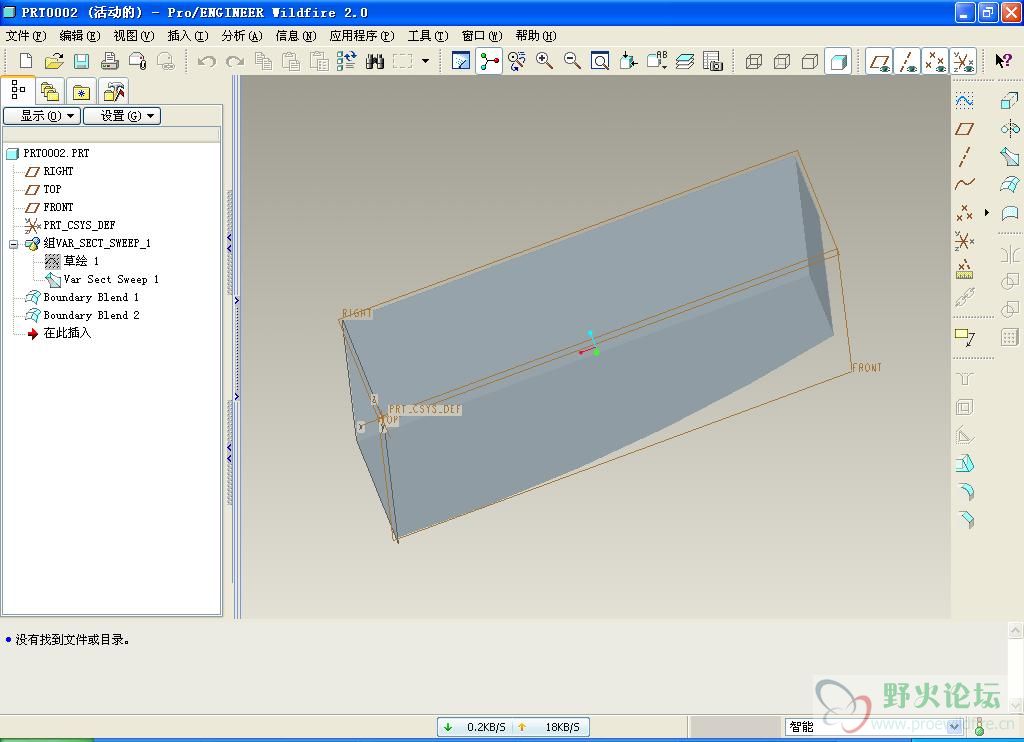Image resolution: width=1024 pixels, height=742 pixels.
Task: Toggle datum planes visibility
Action: click(880, 61)
